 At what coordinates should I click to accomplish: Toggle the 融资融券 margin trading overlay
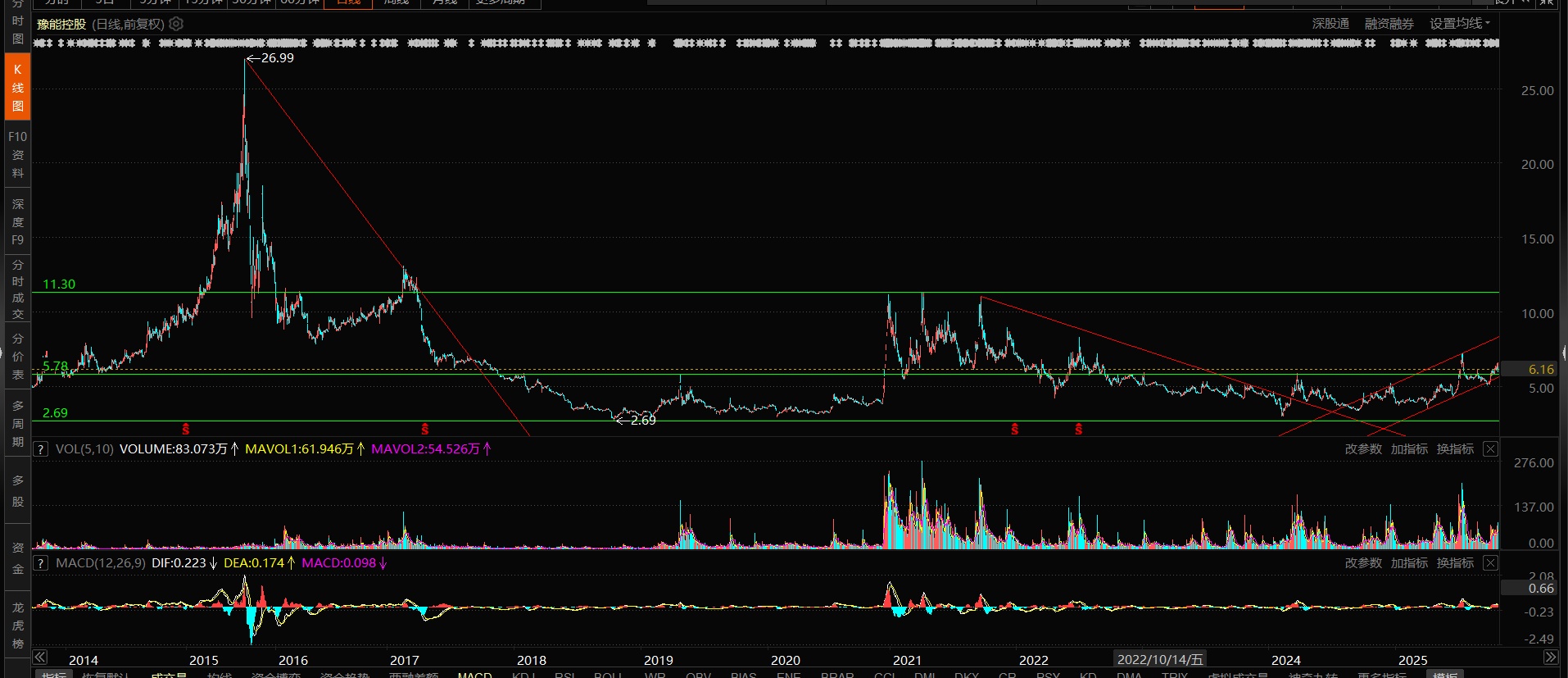tap(1389, 24)
